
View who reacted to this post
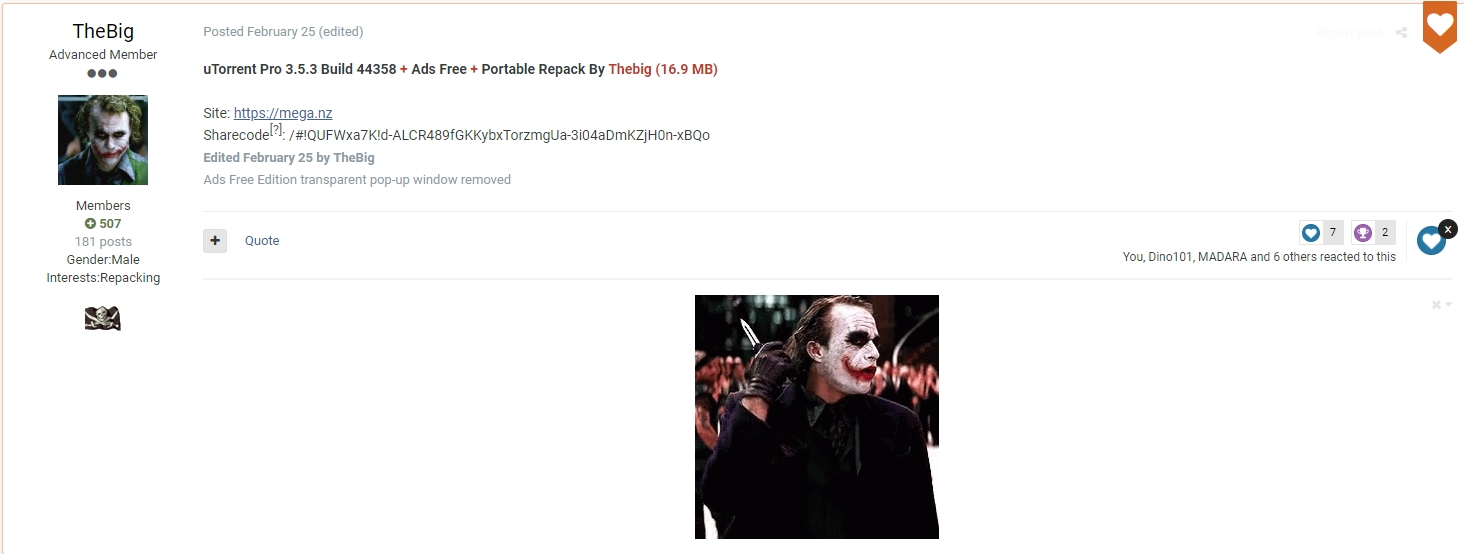(1259, 257)
